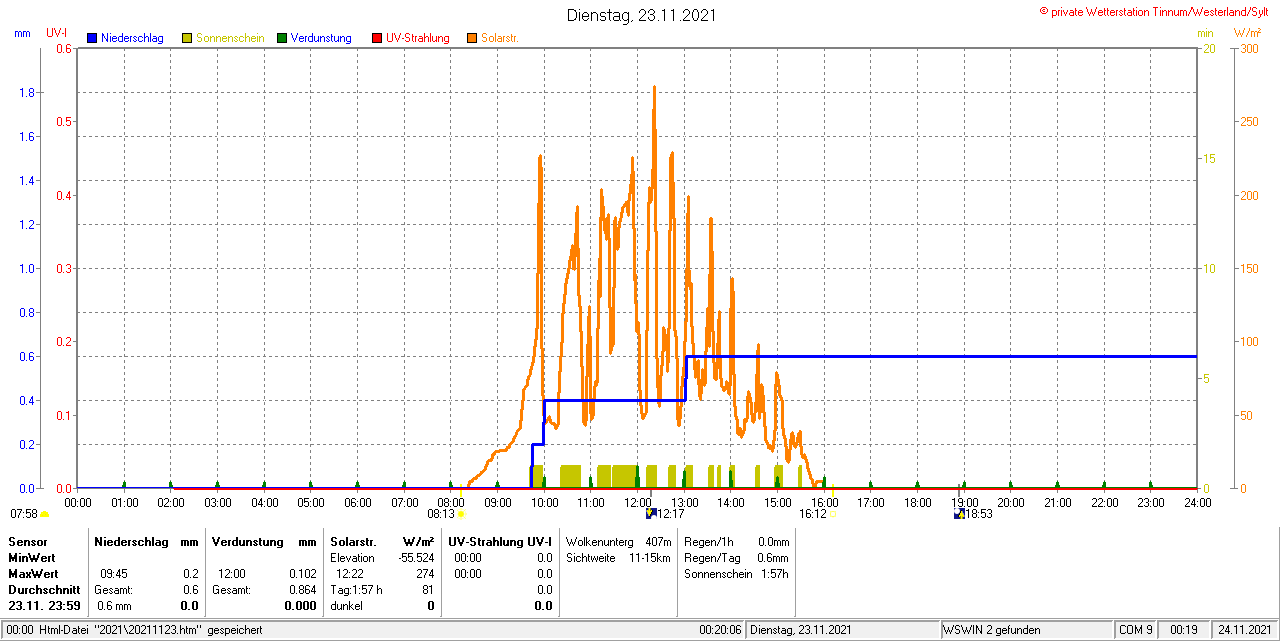Click the 09:45 rainfall max time

(x=113, y=574)
